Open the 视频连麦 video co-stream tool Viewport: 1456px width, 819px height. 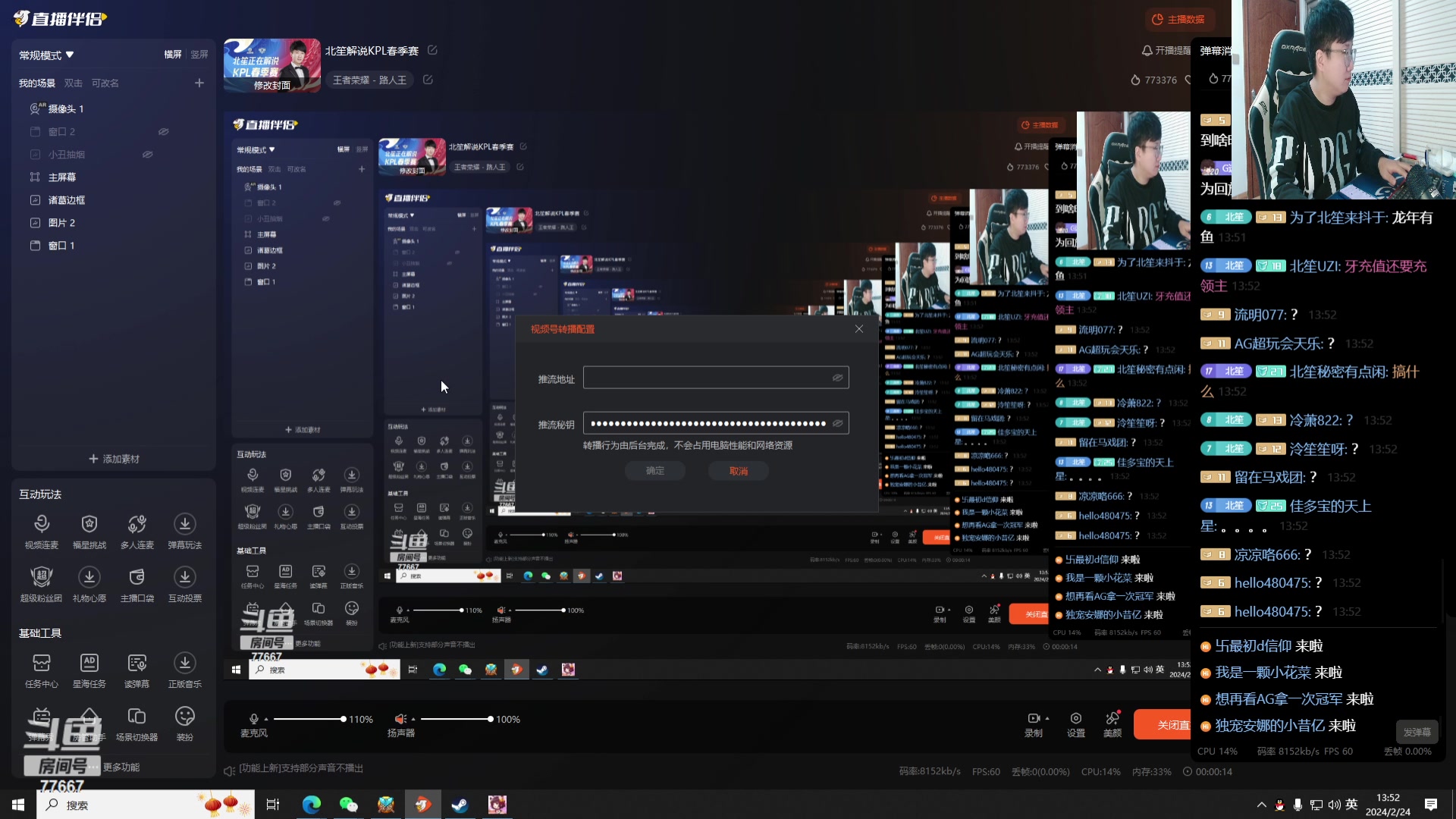click(42, 525)
